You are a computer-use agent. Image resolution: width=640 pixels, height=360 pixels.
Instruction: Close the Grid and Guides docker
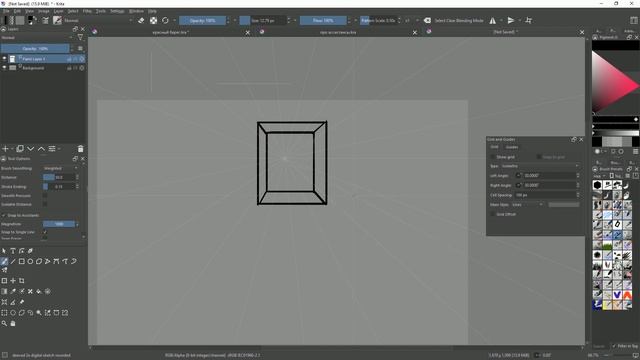(x=581, y=140)
